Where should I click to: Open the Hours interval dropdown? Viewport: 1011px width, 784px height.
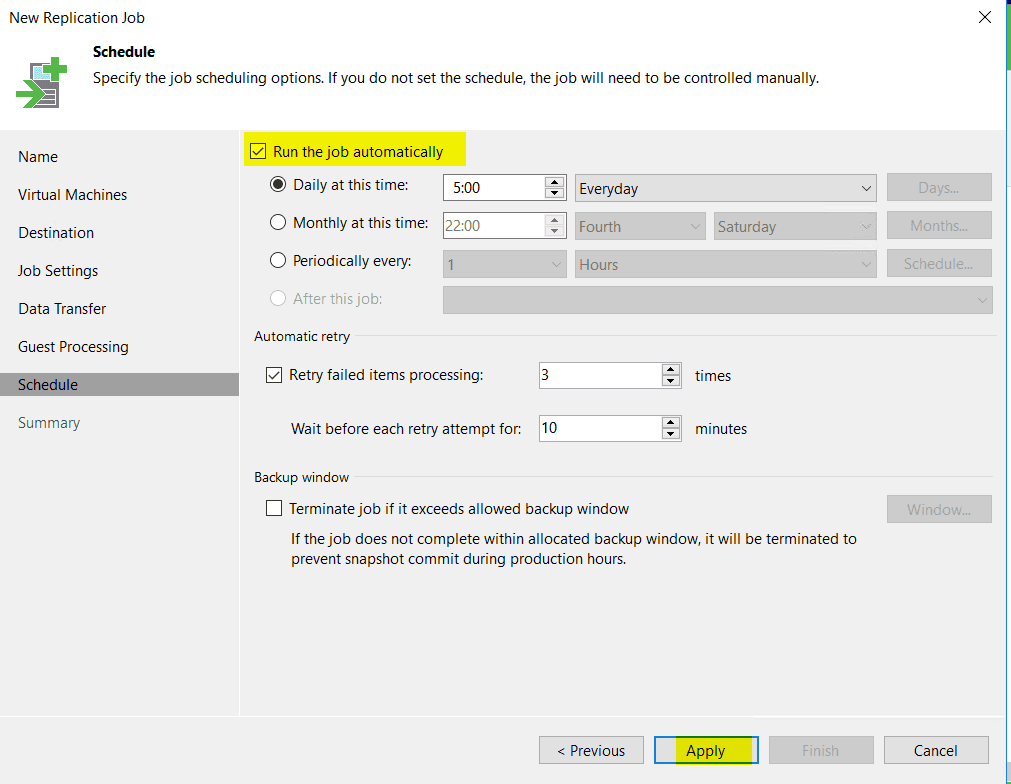[725, 263]
